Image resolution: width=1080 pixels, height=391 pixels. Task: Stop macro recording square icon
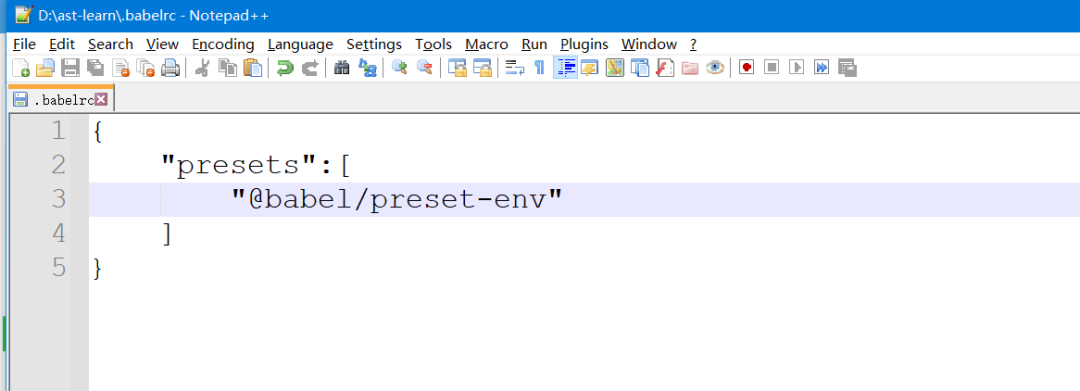pos(771,67)
